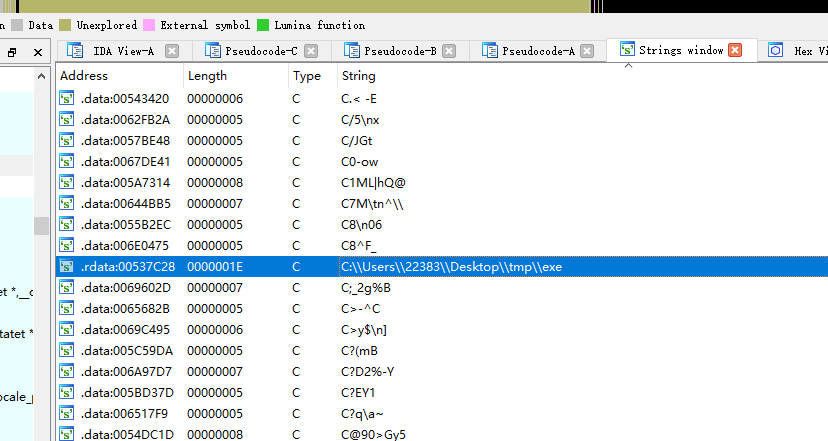Close the Pseudocode-C tab
This screenshot has height=441, width=828.
(311, 51)
